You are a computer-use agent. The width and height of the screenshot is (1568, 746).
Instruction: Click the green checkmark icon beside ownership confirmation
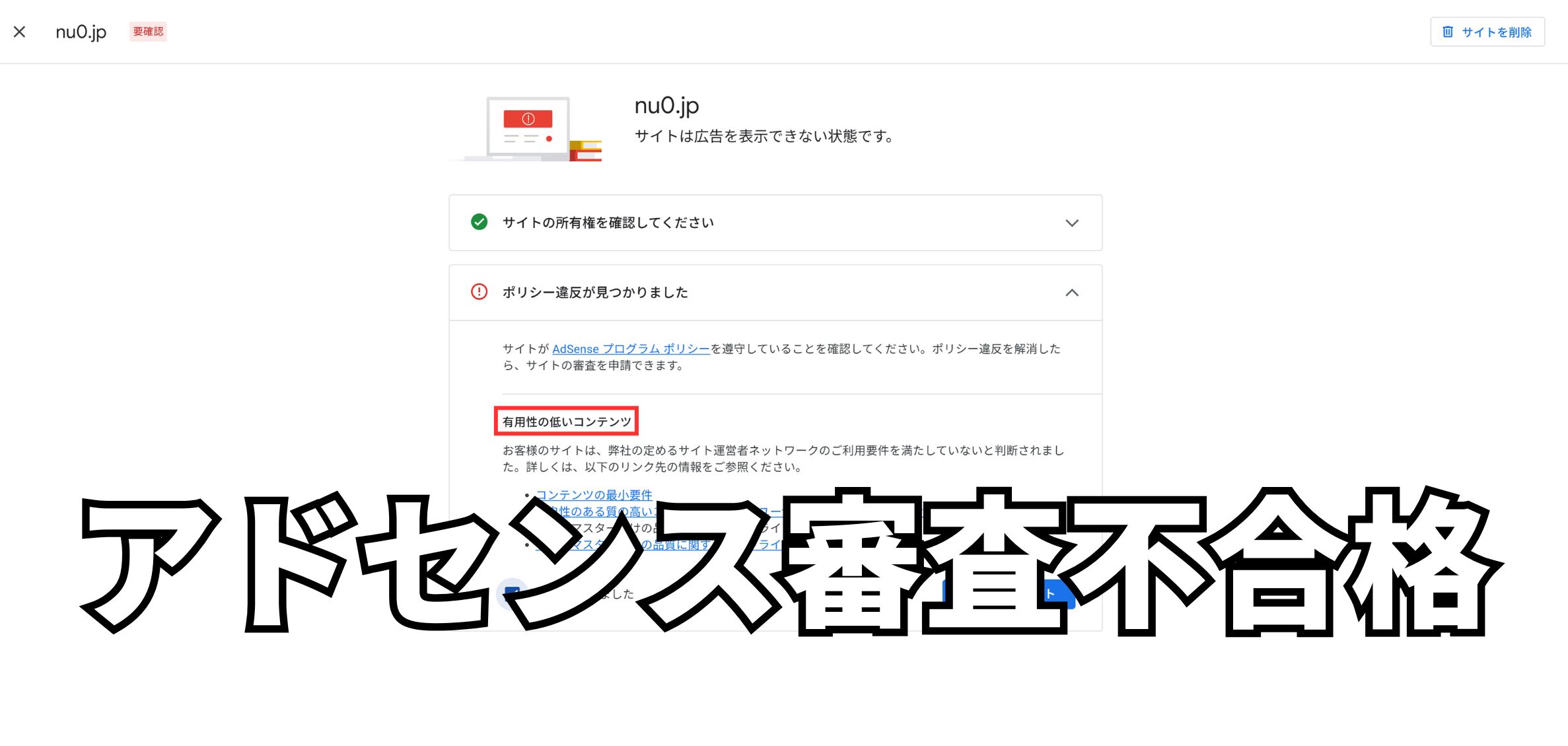coord(479,223)
